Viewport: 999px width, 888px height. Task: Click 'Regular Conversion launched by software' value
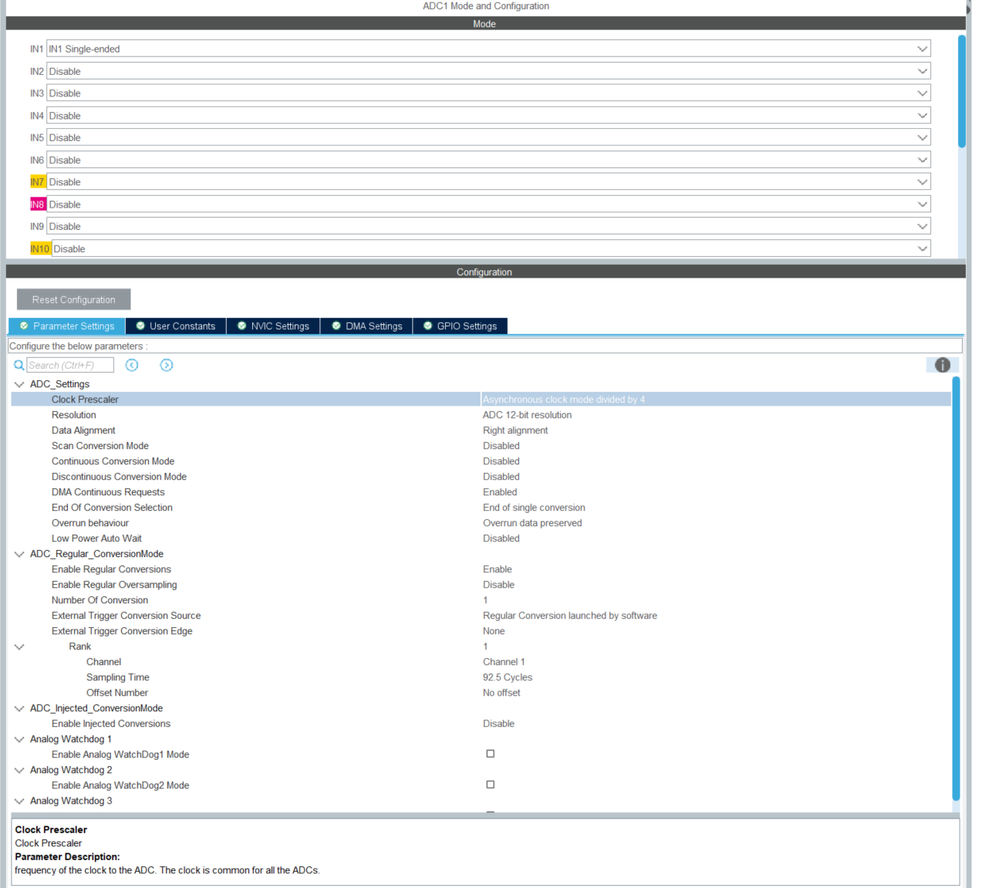click(570, 615)
